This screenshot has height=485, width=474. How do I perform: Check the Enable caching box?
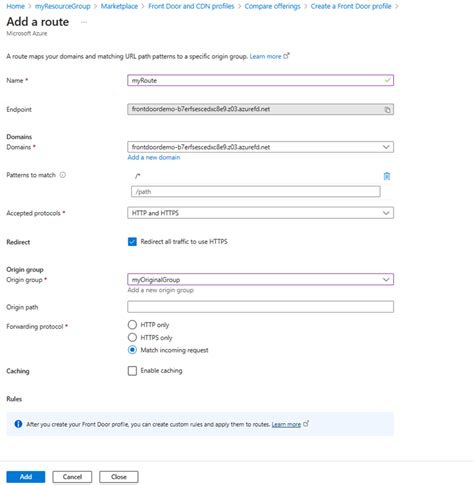[x=132, y=371]
